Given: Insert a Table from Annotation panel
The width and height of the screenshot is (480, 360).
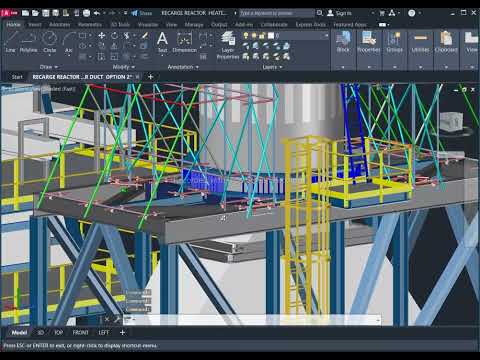Looking at the screenshot, I should click(203, 57).
